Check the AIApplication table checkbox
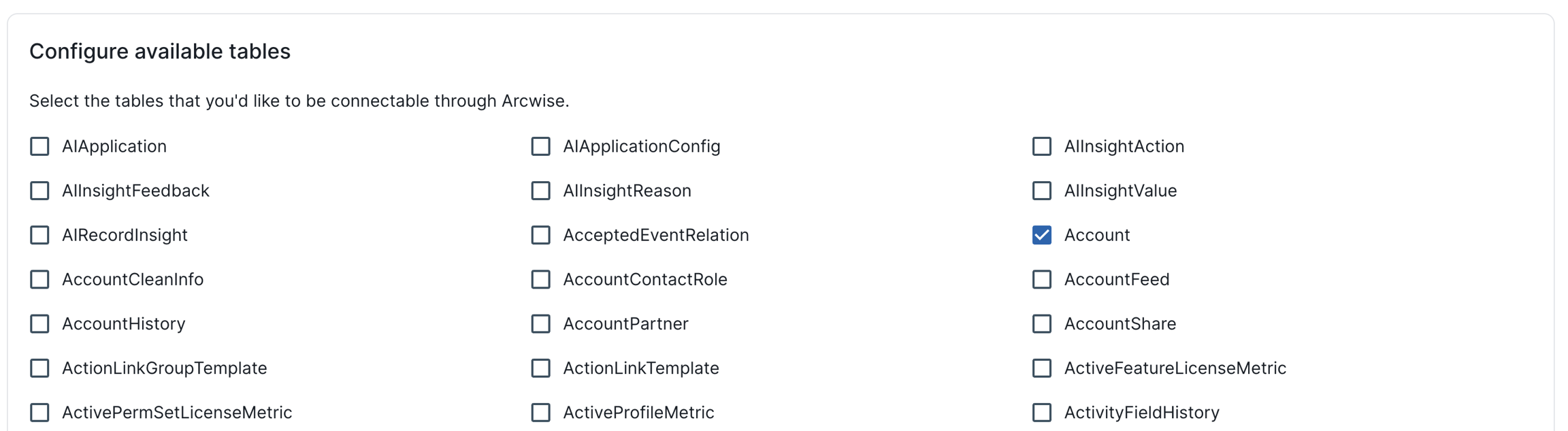 tap(39, 146)
